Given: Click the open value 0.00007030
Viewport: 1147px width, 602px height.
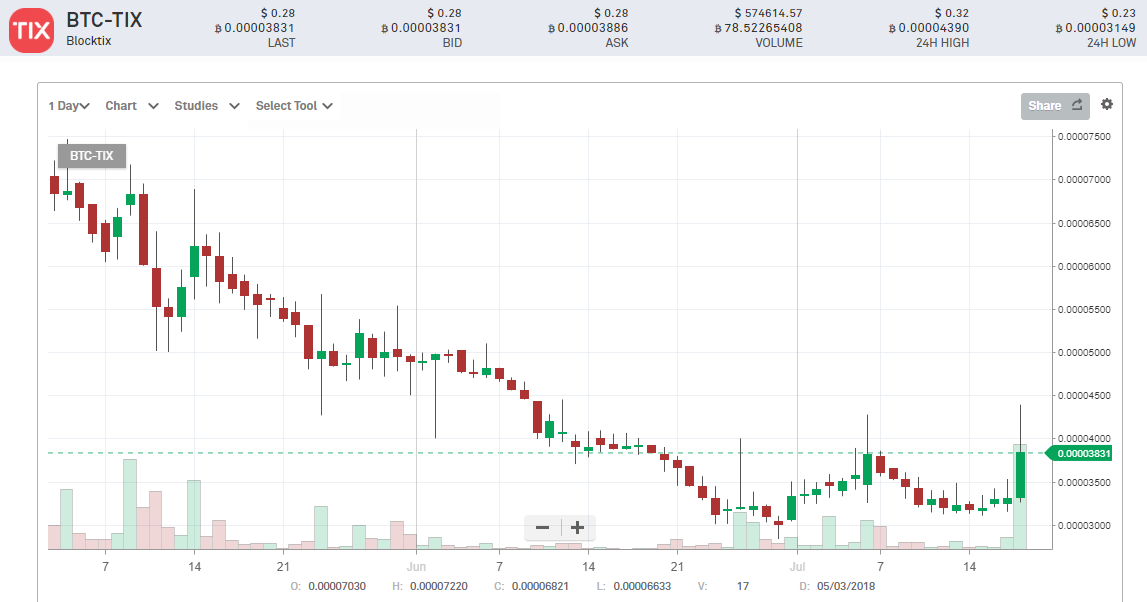Looking at the screenshot, I should click(x=336, y=586).
